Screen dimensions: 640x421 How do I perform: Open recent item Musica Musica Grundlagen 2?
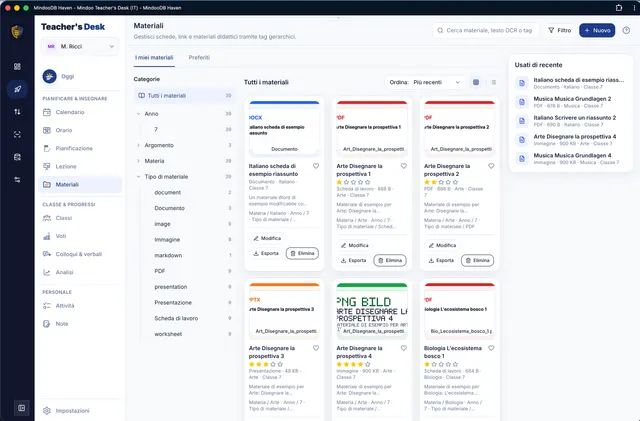pos(572,102)
